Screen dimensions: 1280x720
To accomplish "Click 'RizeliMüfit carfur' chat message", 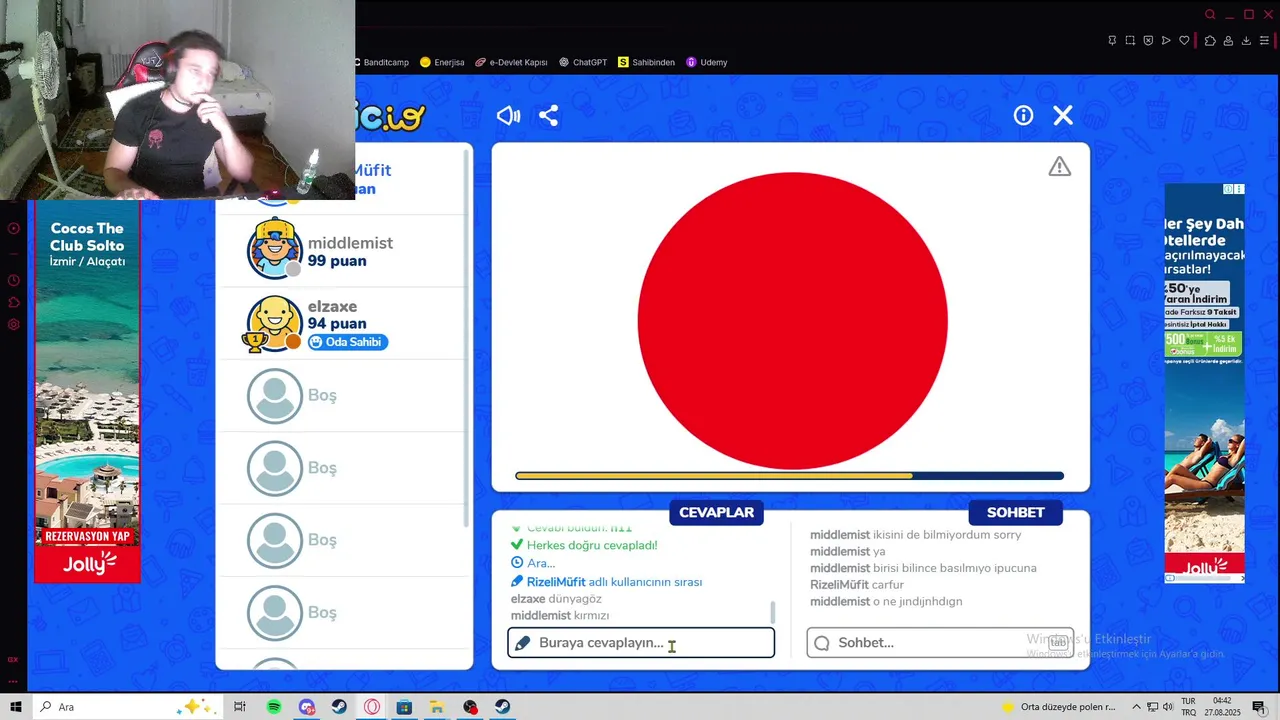I will (x=857, y=585).
